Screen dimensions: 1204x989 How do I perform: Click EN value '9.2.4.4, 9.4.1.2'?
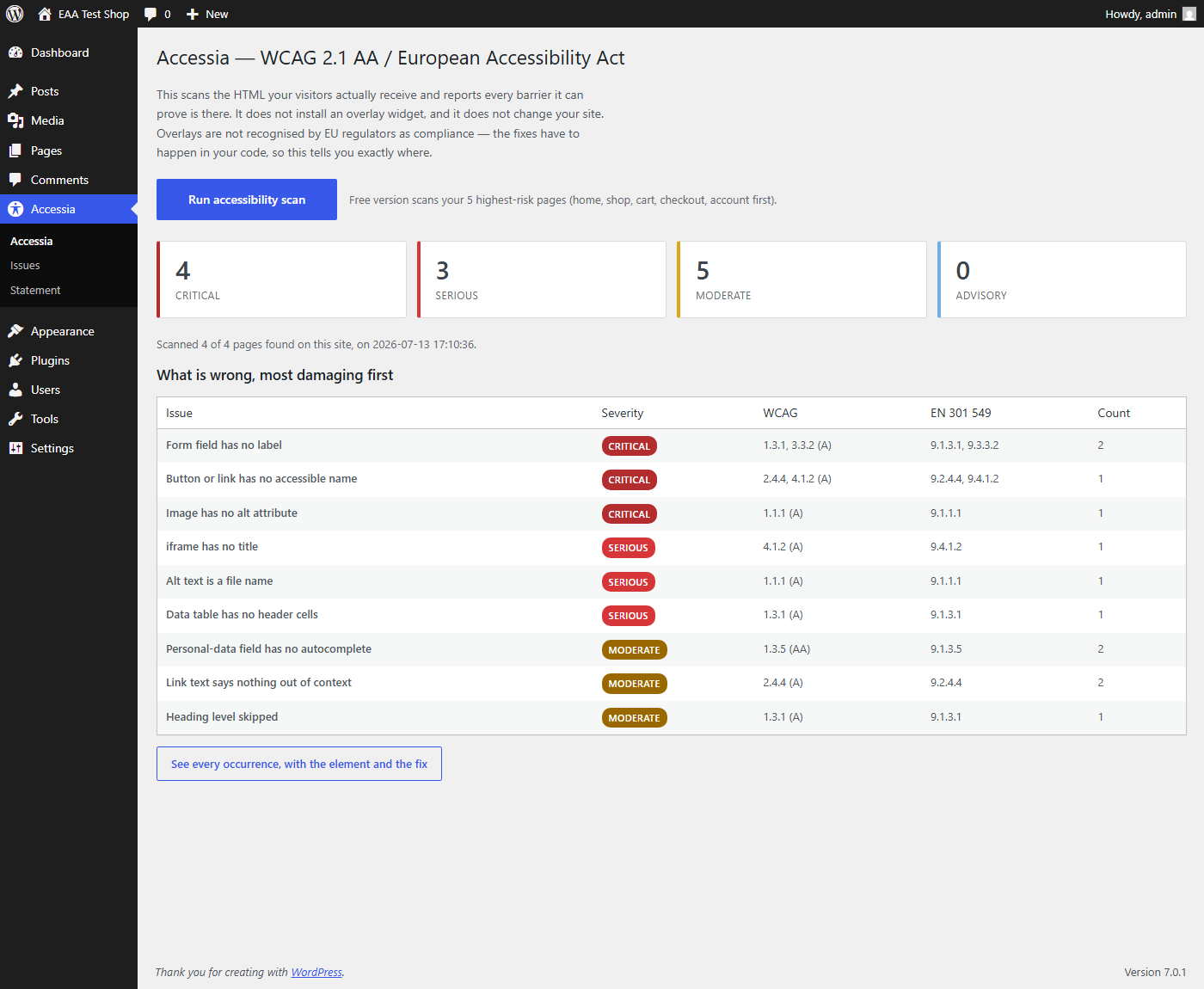click(964, 479)
